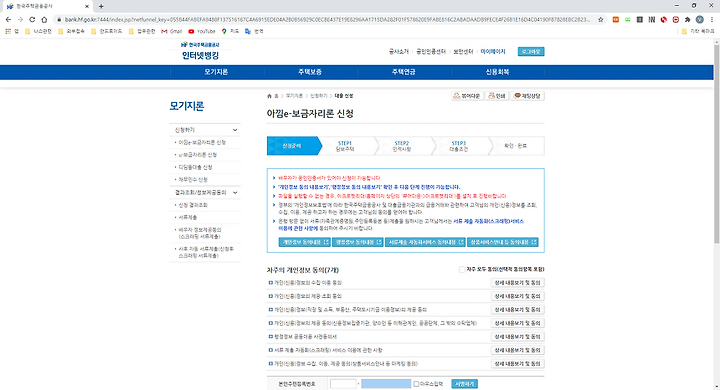
Task: Click 상세 내용보기 및 동의 for 스크래핑 row
Action: (518, 350)
